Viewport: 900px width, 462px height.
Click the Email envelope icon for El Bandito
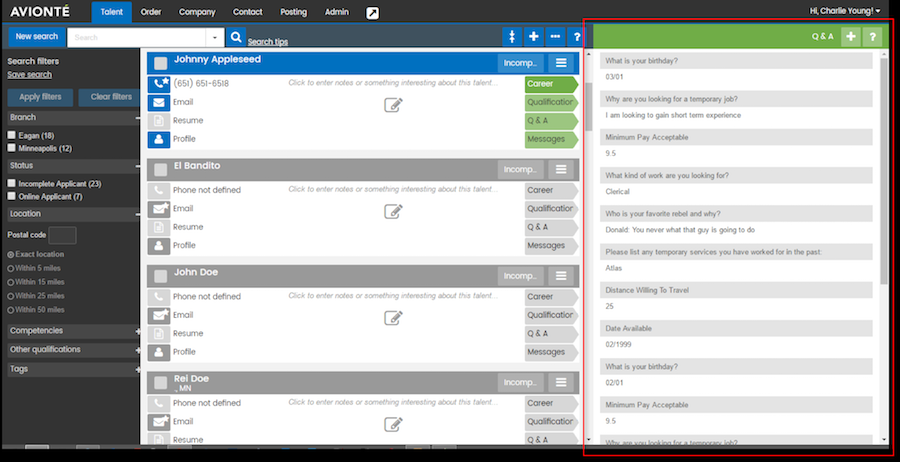tap(158, 209)
